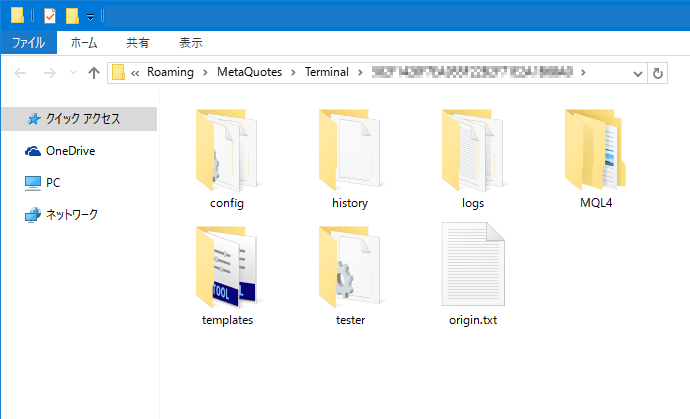Click the config folder name label
Screen dimensions: 690x419
(227, 203)
